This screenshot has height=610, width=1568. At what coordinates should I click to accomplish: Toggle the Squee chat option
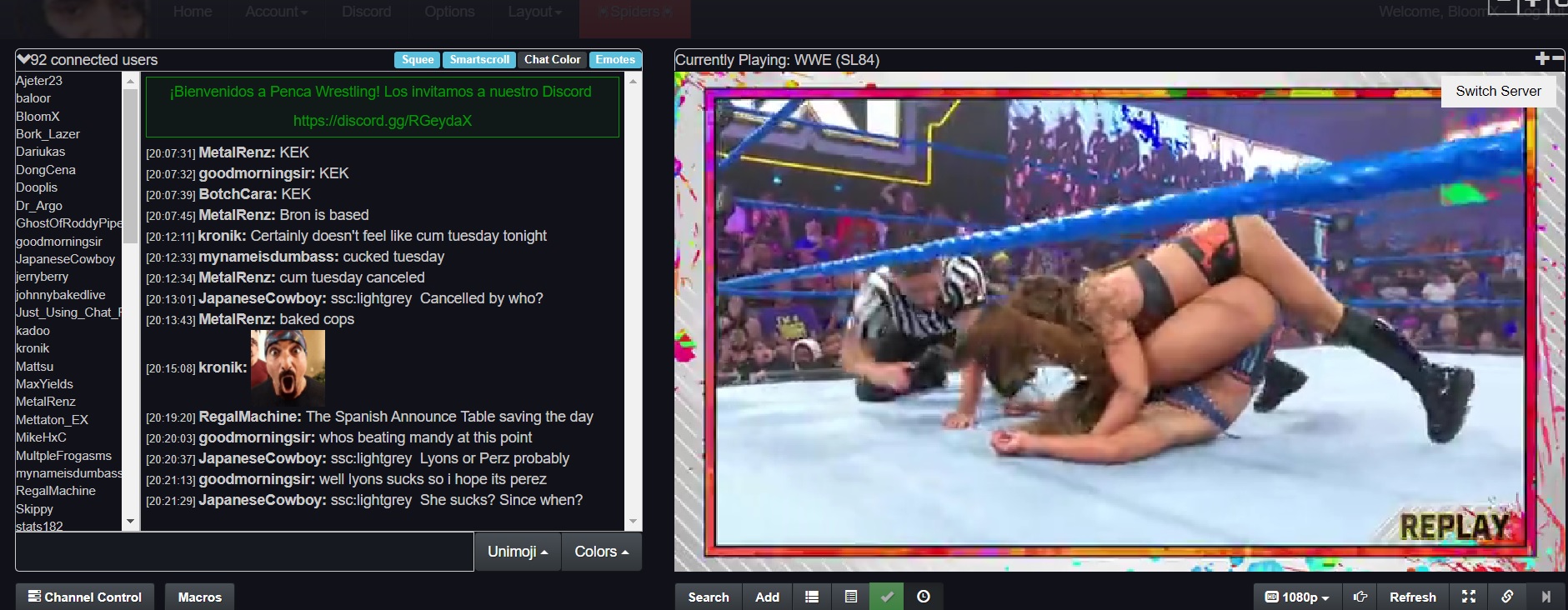(417, 59)
